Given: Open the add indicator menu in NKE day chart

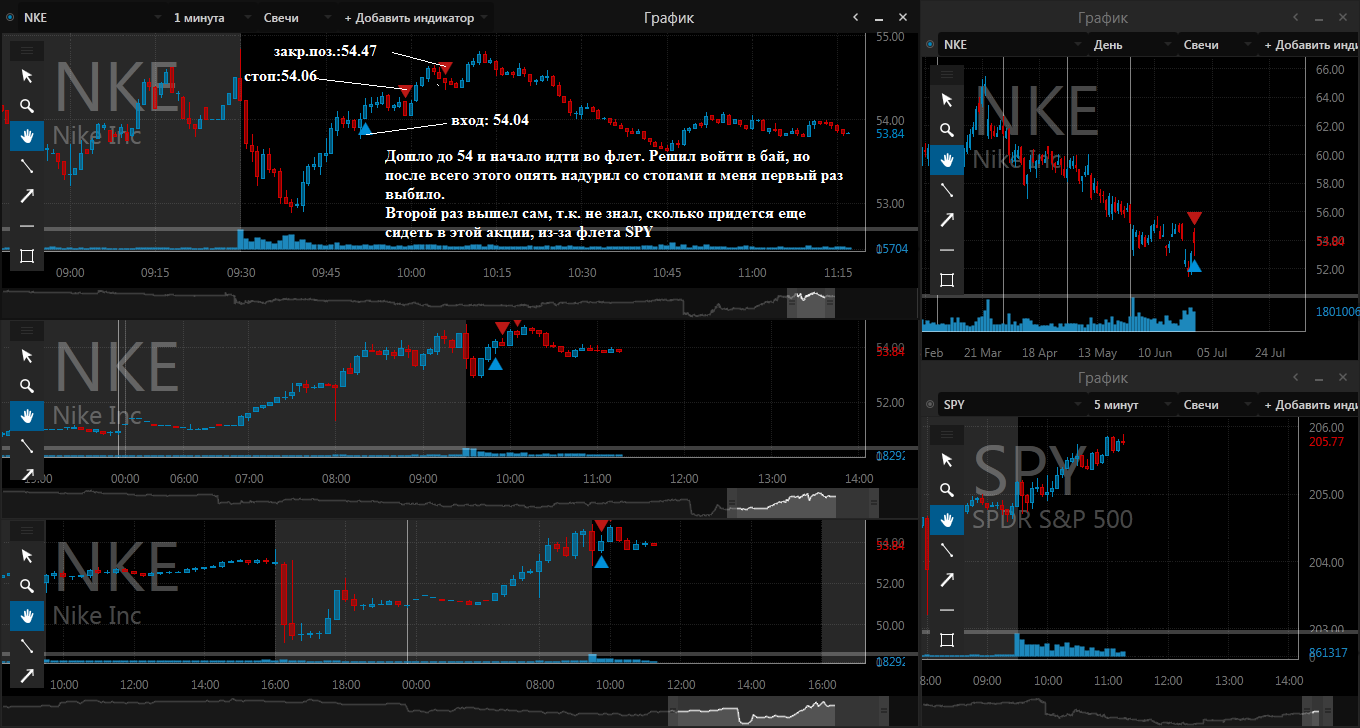Looking at the screenshot, I should coord(1311,44).
